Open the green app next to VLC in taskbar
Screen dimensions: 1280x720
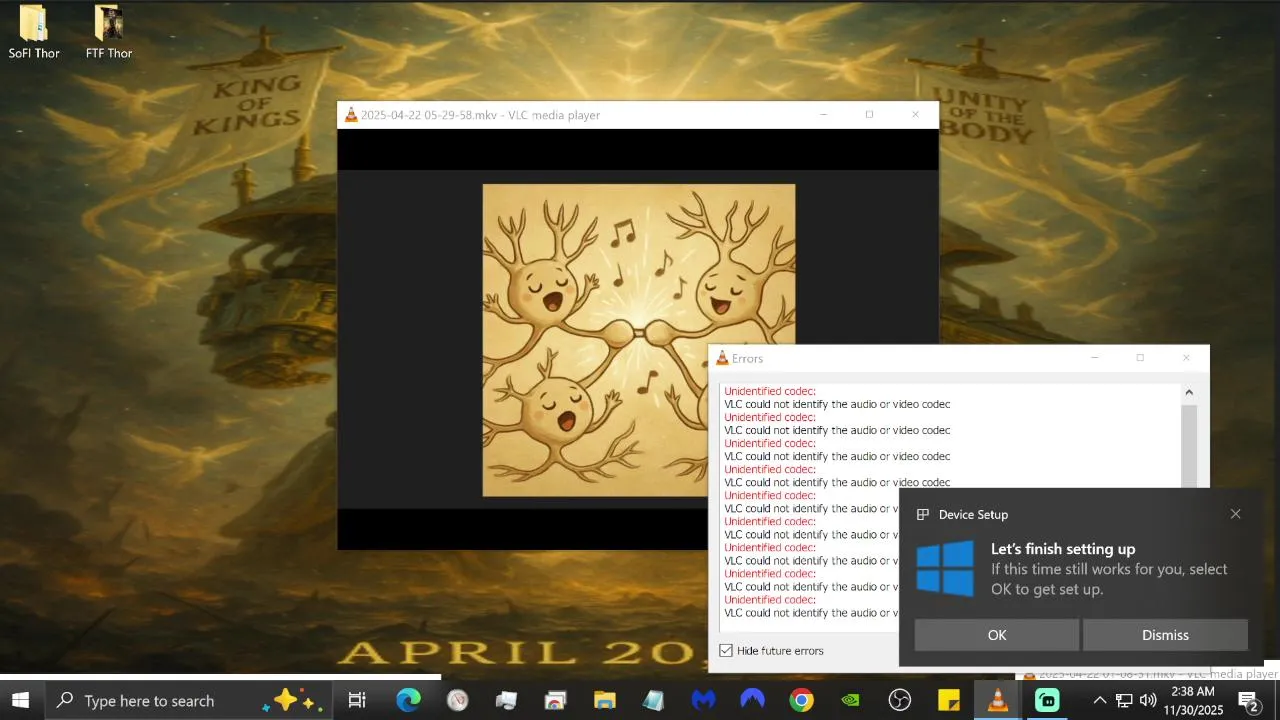click(1047, 701)
